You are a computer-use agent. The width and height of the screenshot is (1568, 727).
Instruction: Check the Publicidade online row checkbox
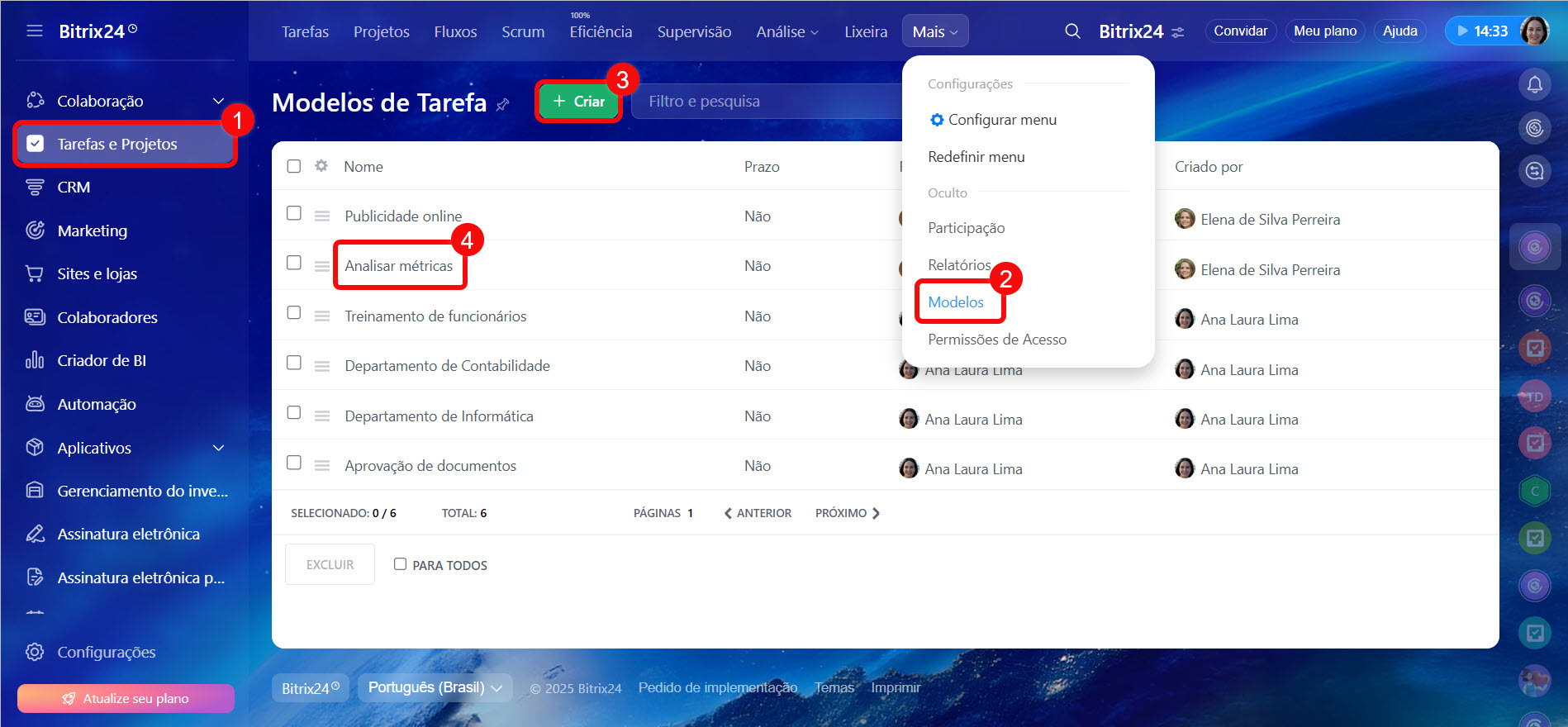coord(294,213)
